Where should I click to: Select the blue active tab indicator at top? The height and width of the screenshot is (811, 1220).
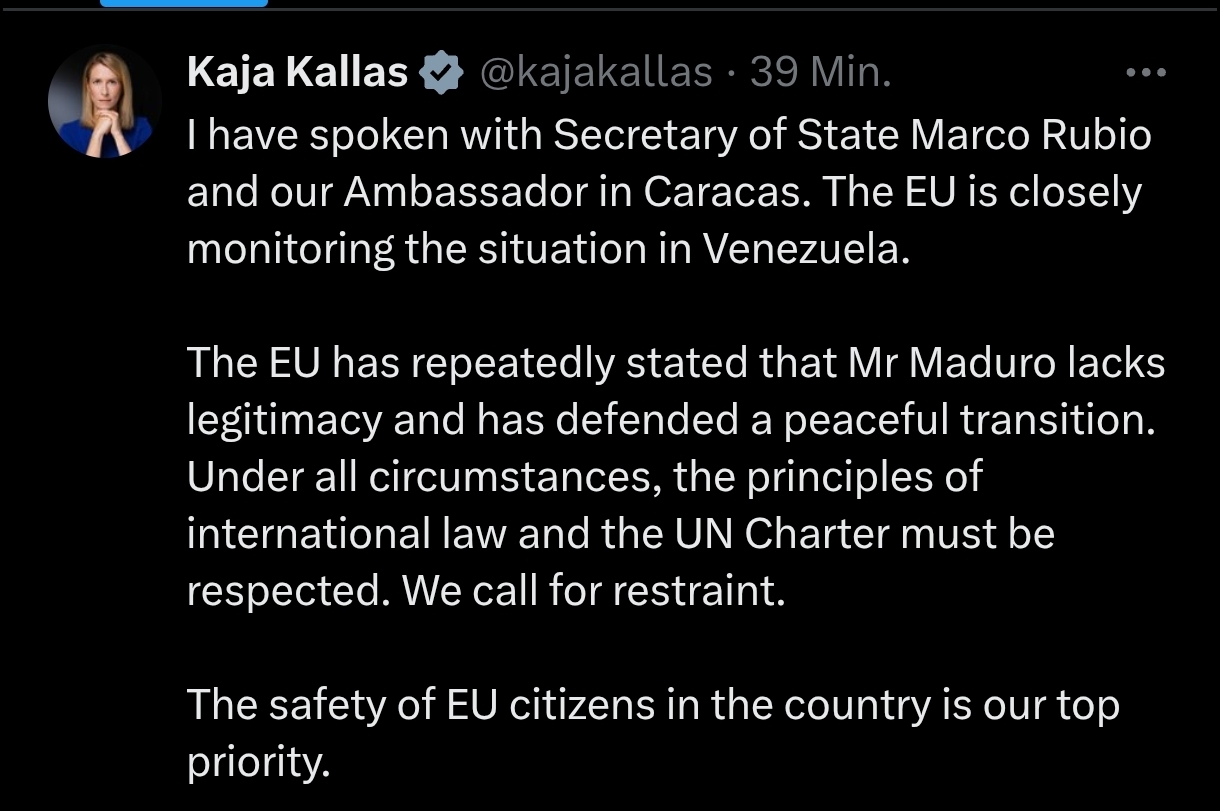(x=184, y=3)
